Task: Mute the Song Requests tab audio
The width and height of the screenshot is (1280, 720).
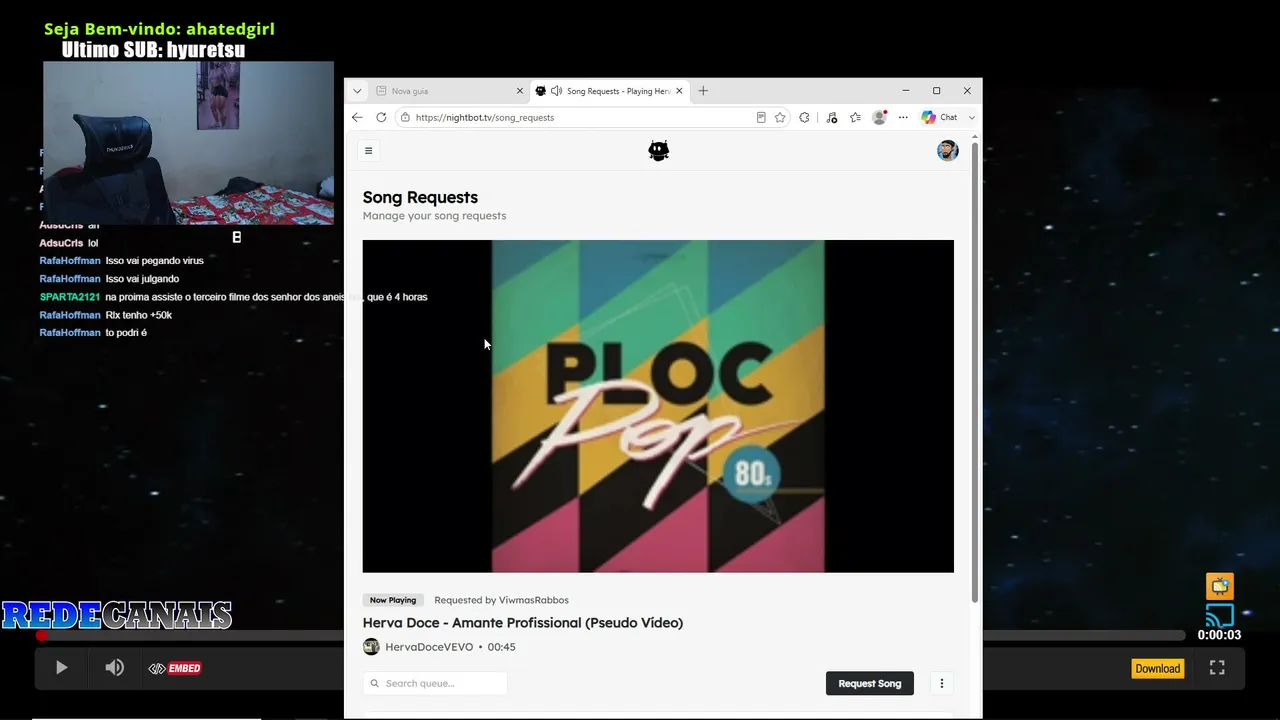Action: tap(556, 91)
